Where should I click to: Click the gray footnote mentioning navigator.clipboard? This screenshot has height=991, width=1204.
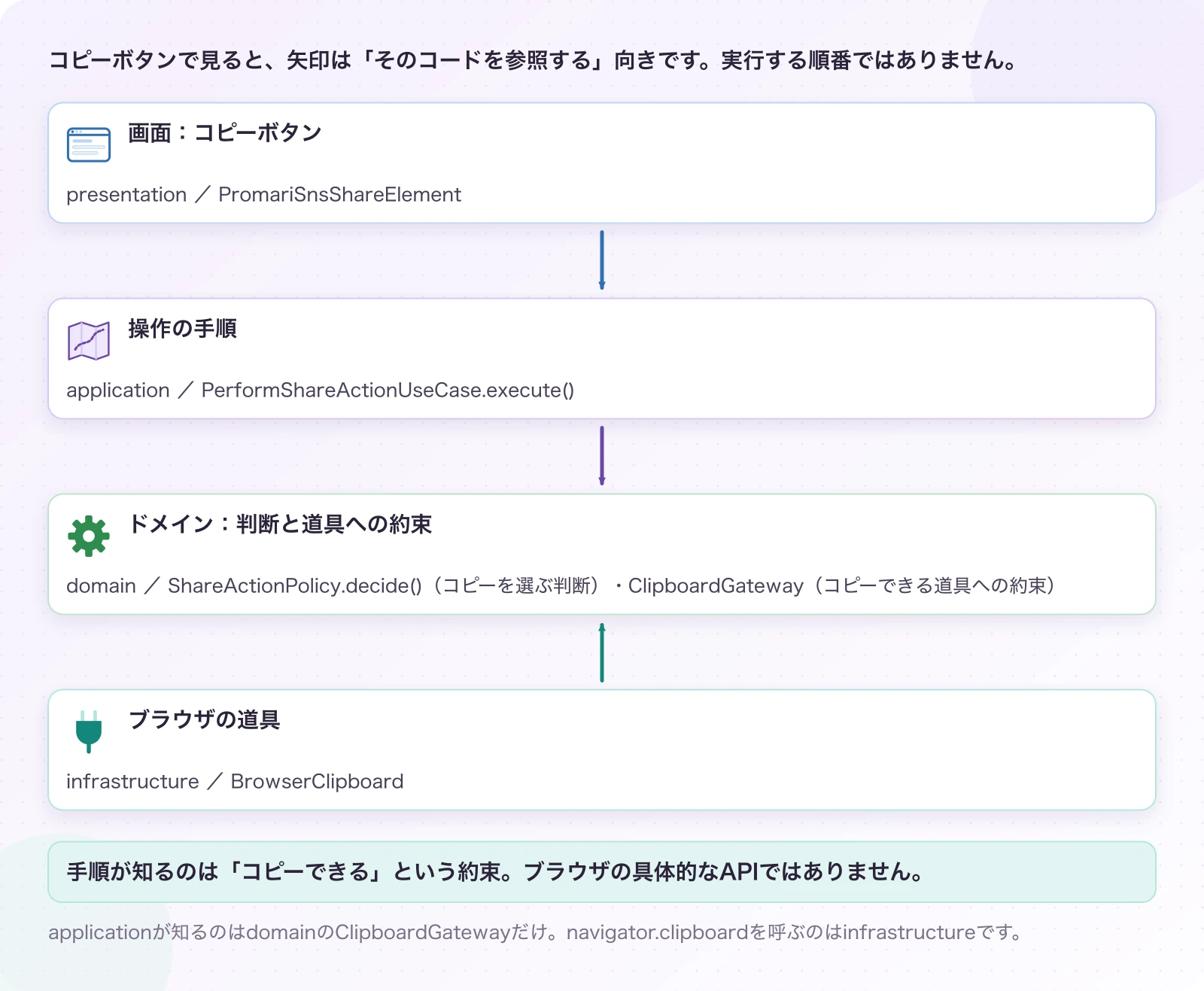click(535, 933)
